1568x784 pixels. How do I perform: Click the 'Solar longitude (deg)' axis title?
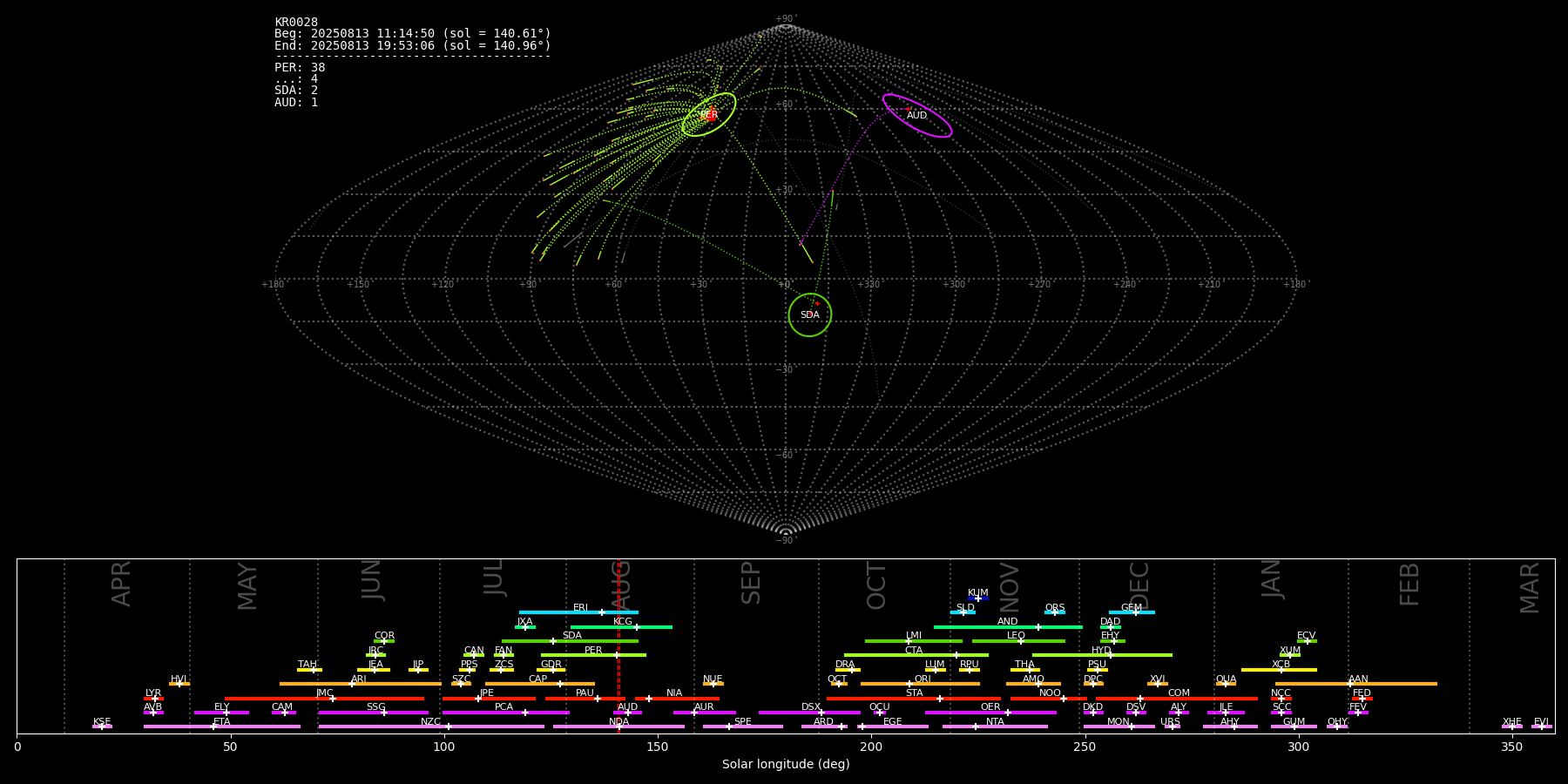click(x=786, y=764)
